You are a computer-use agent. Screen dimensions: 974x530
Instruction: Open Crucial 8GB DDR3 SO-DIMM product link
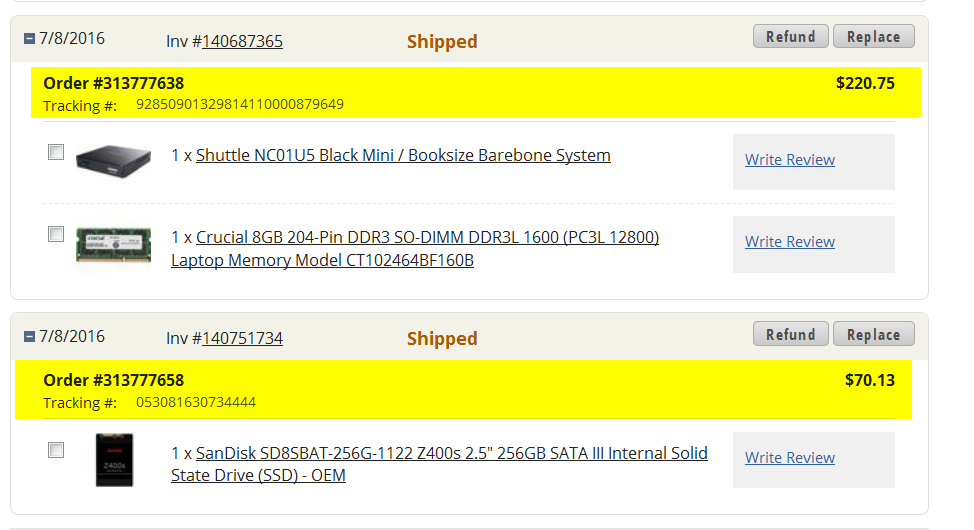(415, 249)
